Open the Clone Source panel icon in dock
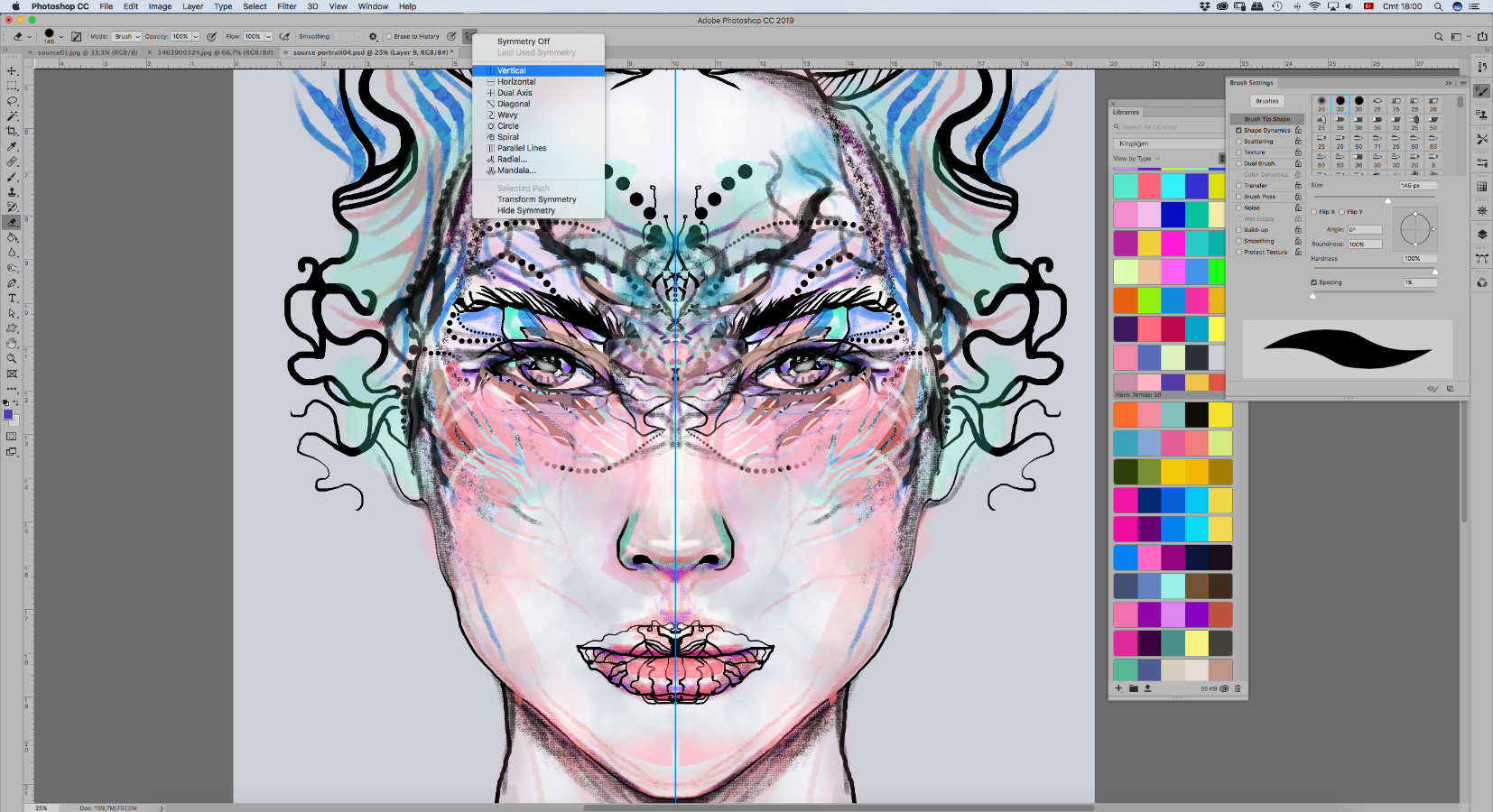Viewport: 1493px width, 812px height. pyautogui.click(x=1482, y=115)
